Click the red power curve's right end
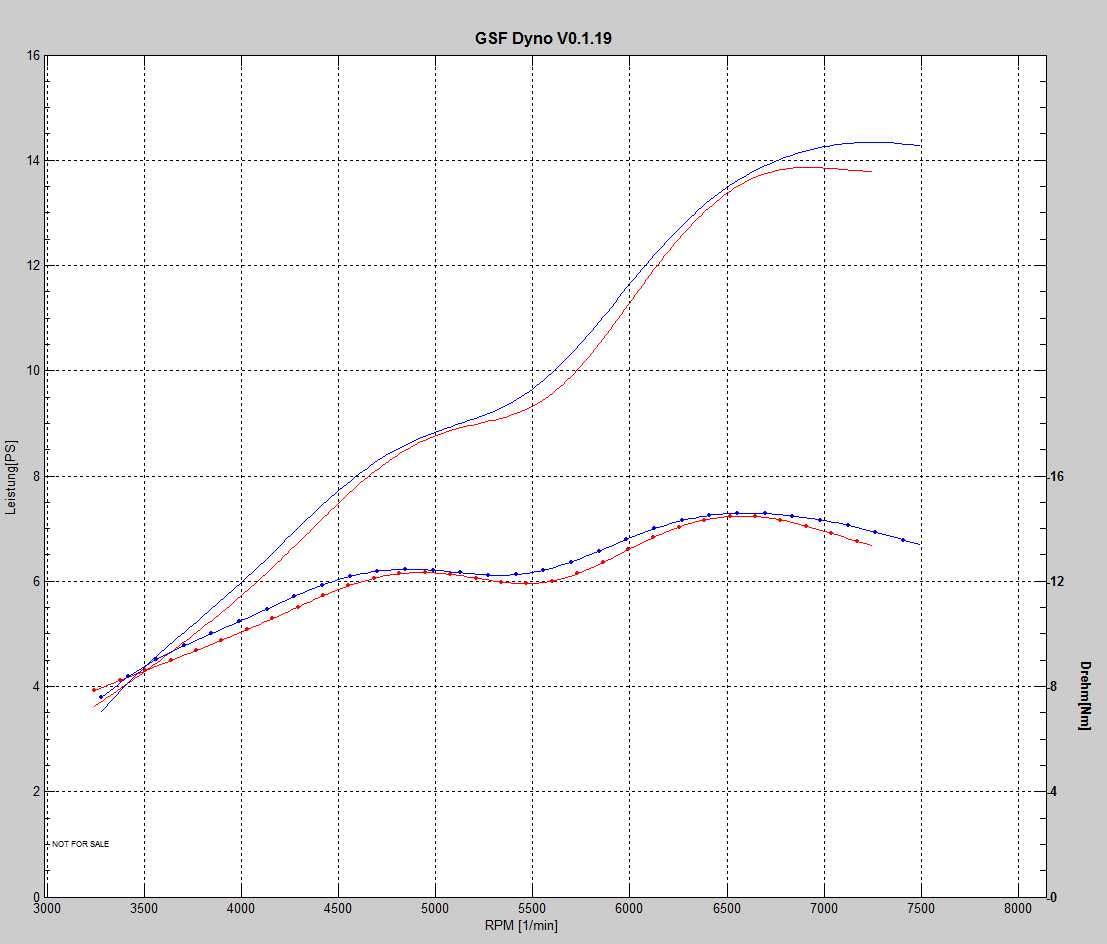This screenshot has width=1107, height=944. click(870, 172)
